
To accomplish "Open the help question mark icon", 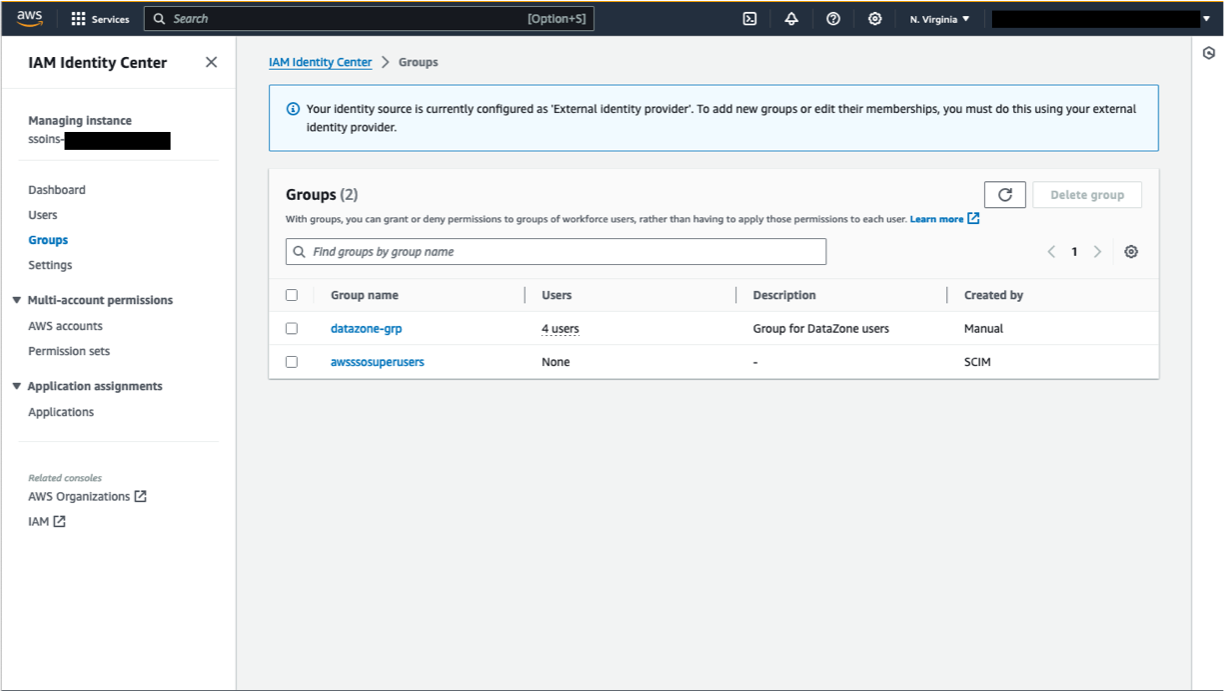I will [833, 18].
